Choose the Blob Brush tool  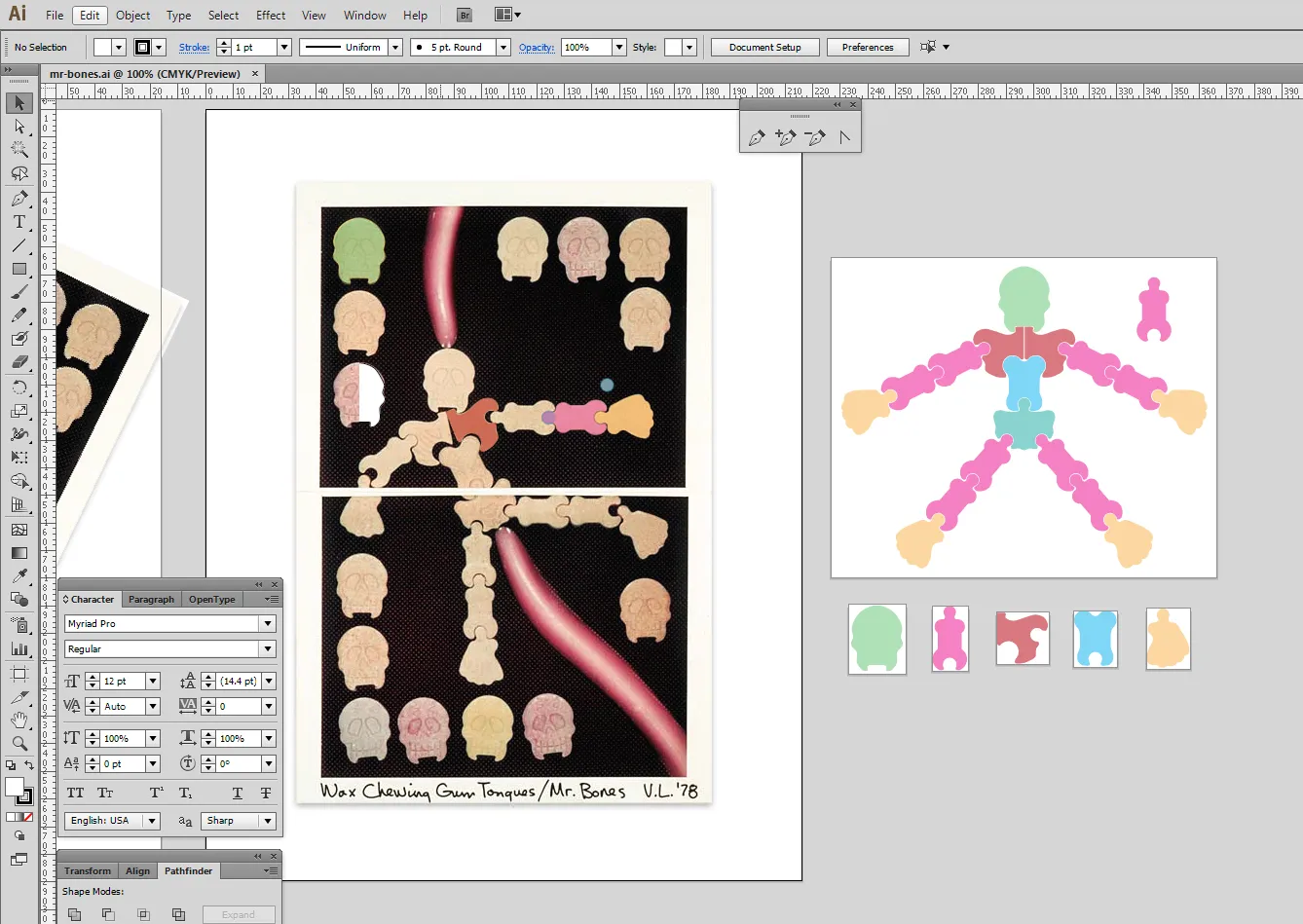(x=19, y=339)
